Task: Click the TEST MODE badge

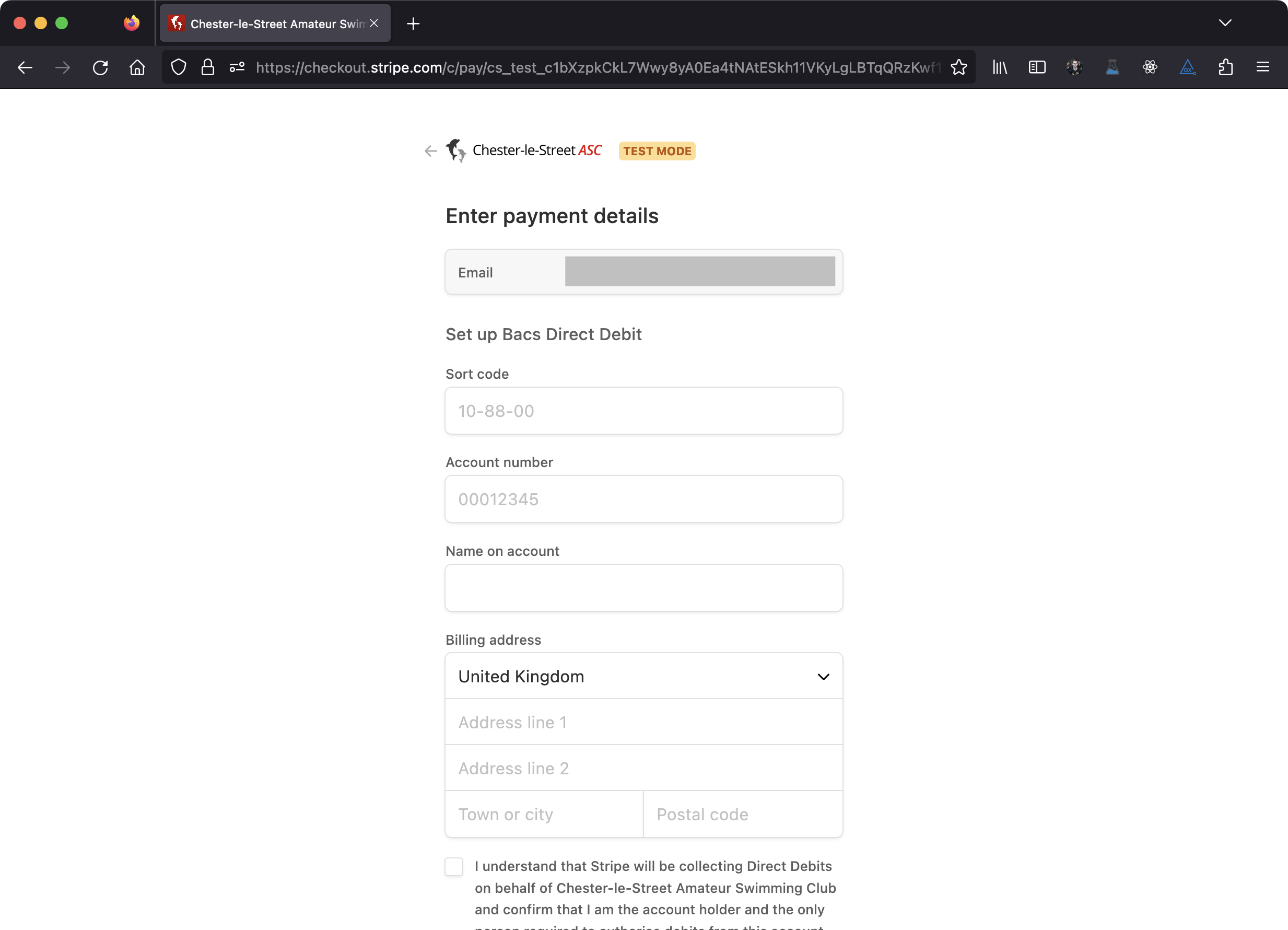Action: 657,151
